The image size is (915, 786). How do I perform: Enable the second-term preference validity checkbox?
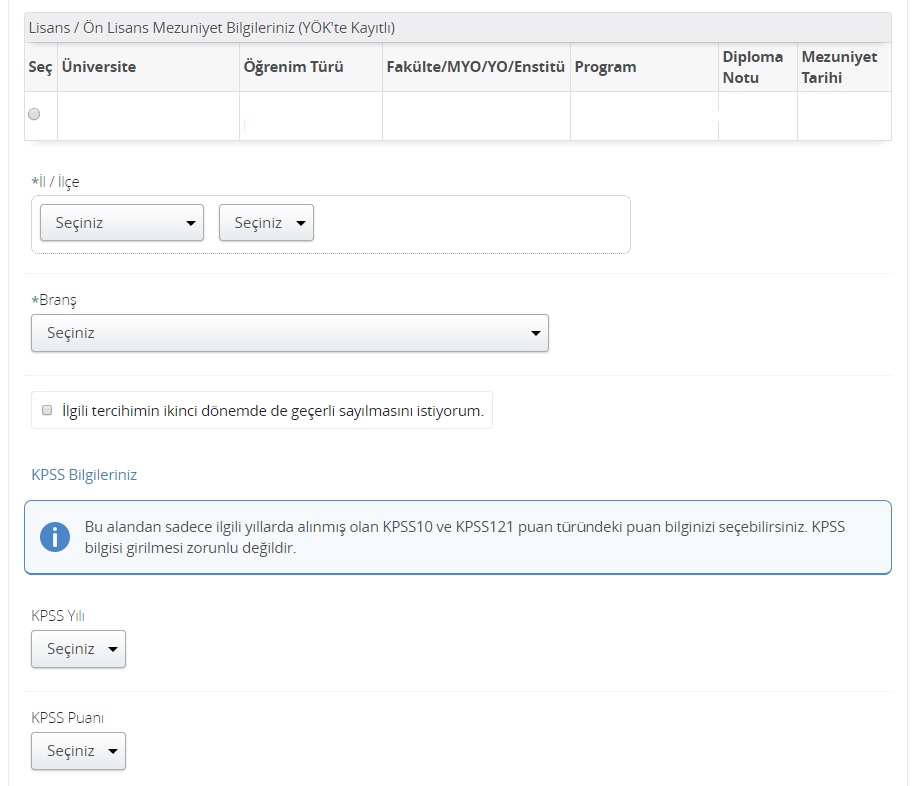click(x=47, y=410)
